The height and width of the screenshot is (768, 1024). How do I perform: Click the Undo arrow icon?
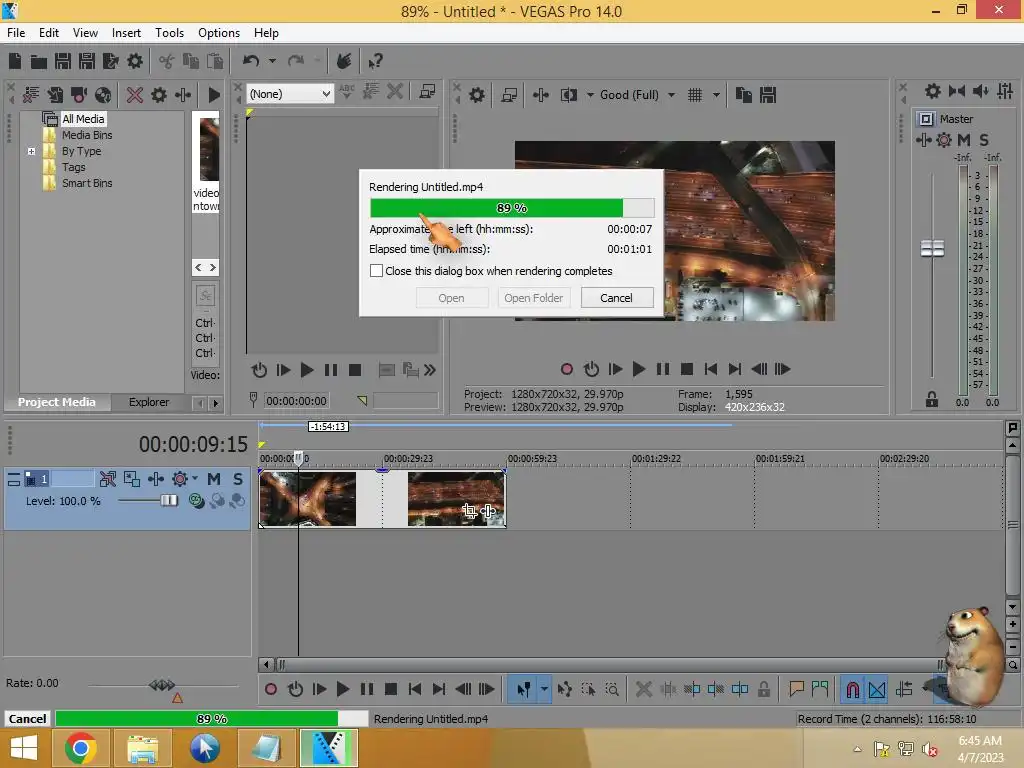pos(251,61)
